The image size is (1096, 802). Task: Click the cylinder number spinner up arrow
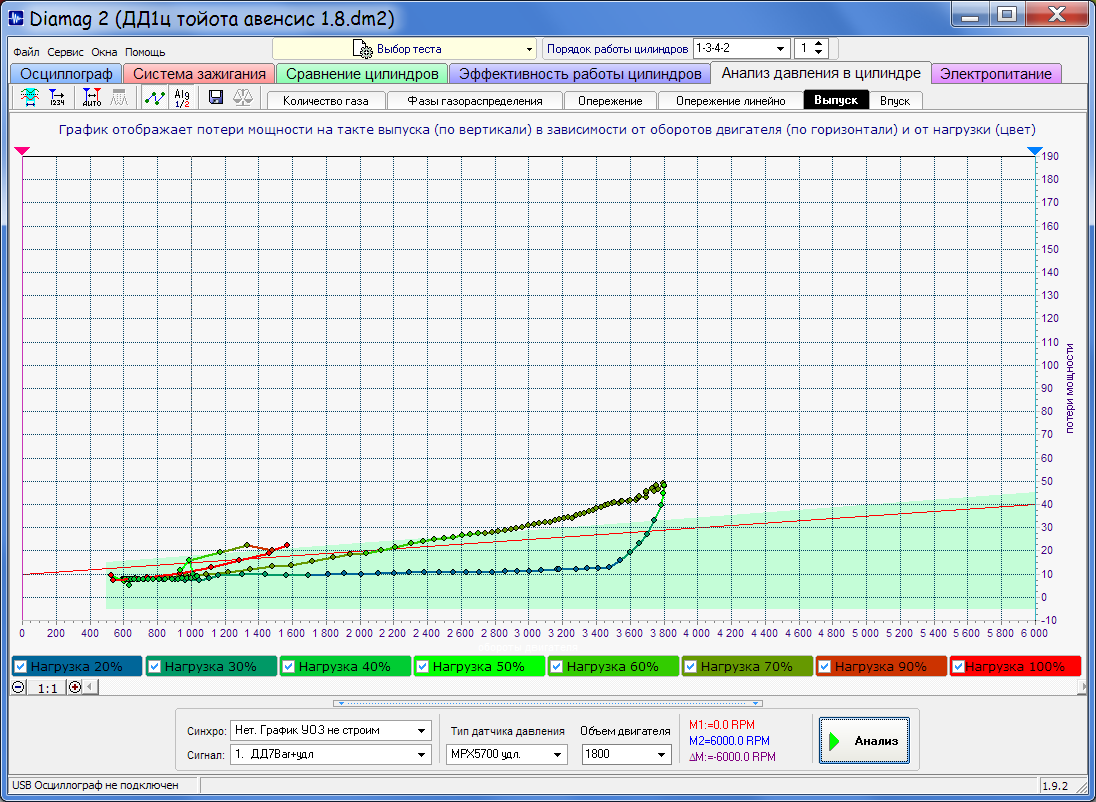coord(820,44)
